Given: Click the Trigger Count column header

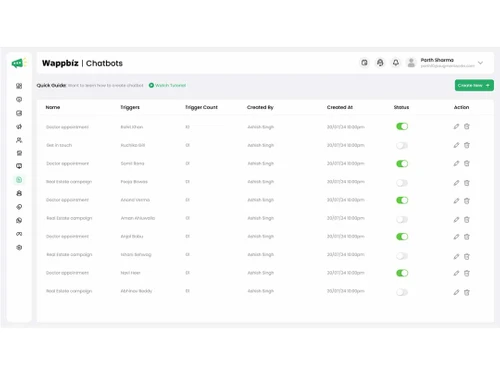Looking at the screenshot, I should point(201,107).
